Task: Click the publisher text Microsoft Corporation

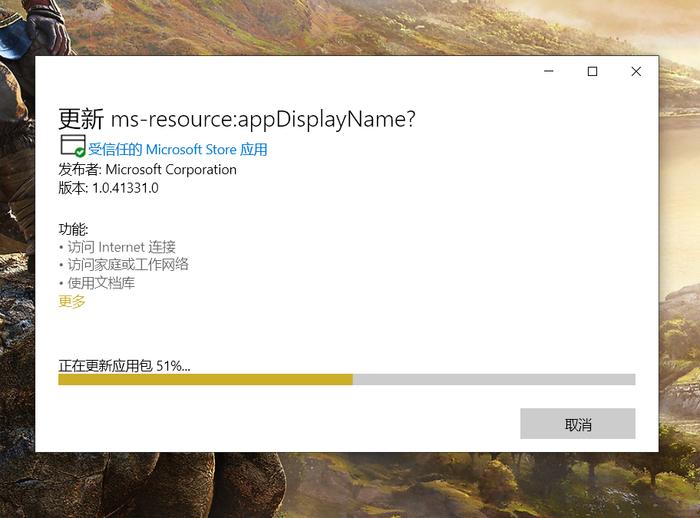Action: pyautogui.click(x=171, y=170)
